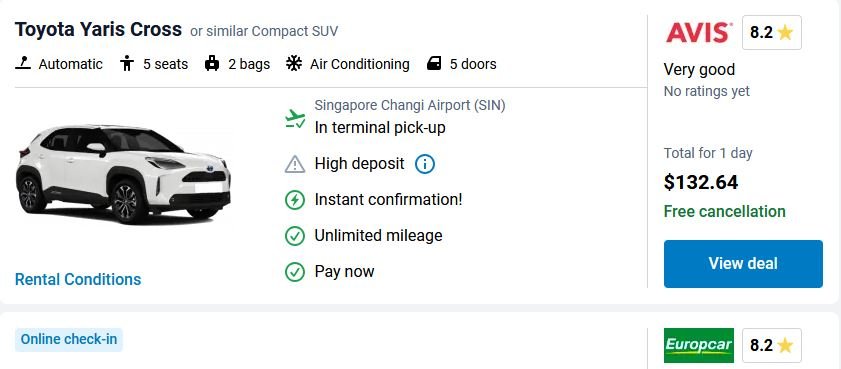This screenshot has height=369, width=841.
Task: Click the Avis 8.2 star rating badge
Action: [x=772, y=33]
